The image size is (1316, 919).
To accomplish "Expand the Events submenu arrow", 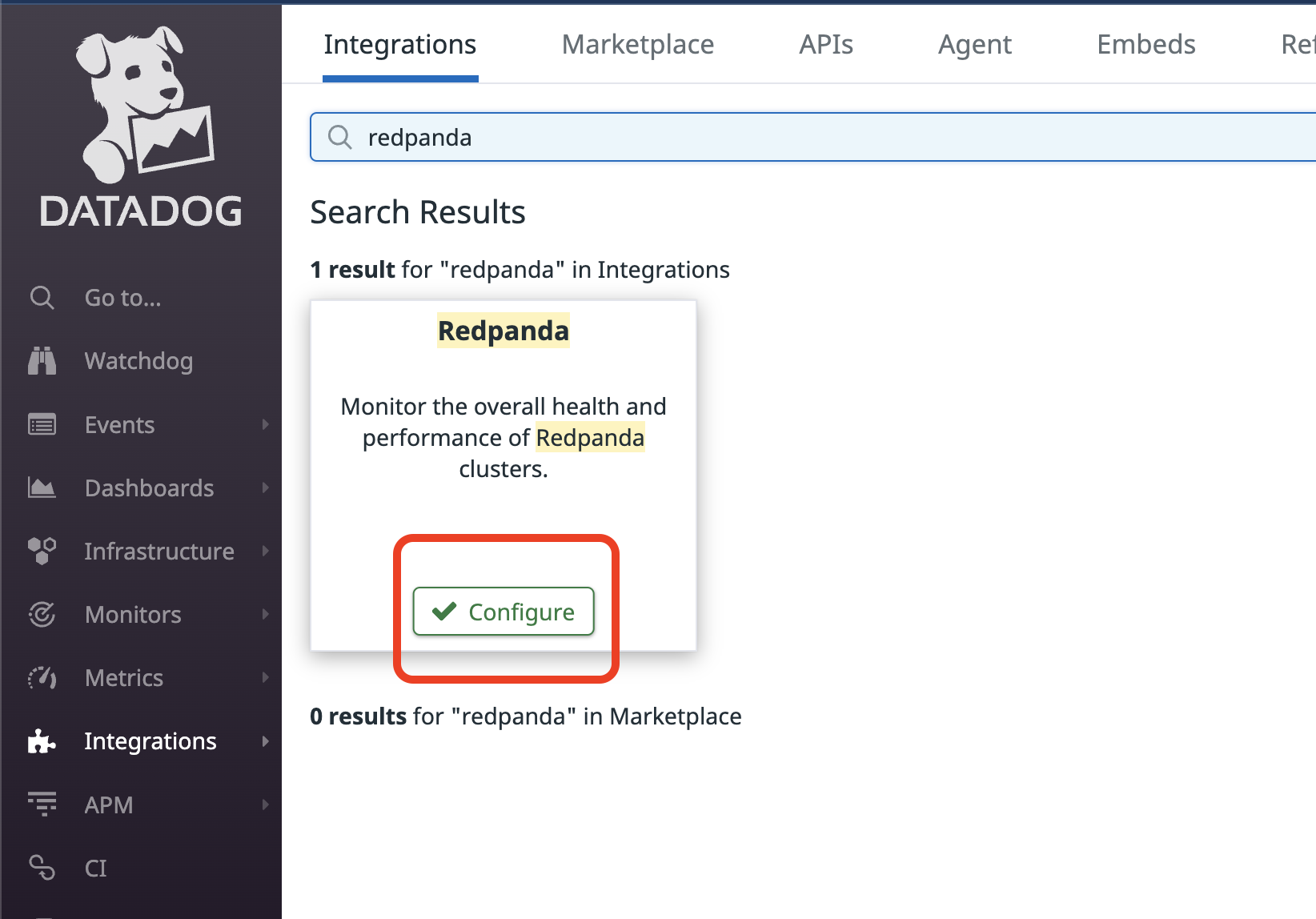I will [x=266, y=424].
